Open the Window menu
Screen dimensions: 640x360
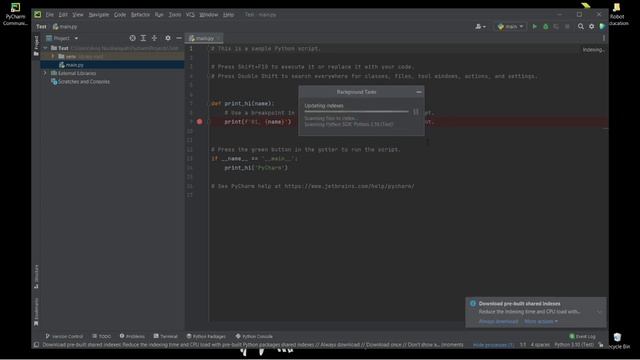pos(209,15)
